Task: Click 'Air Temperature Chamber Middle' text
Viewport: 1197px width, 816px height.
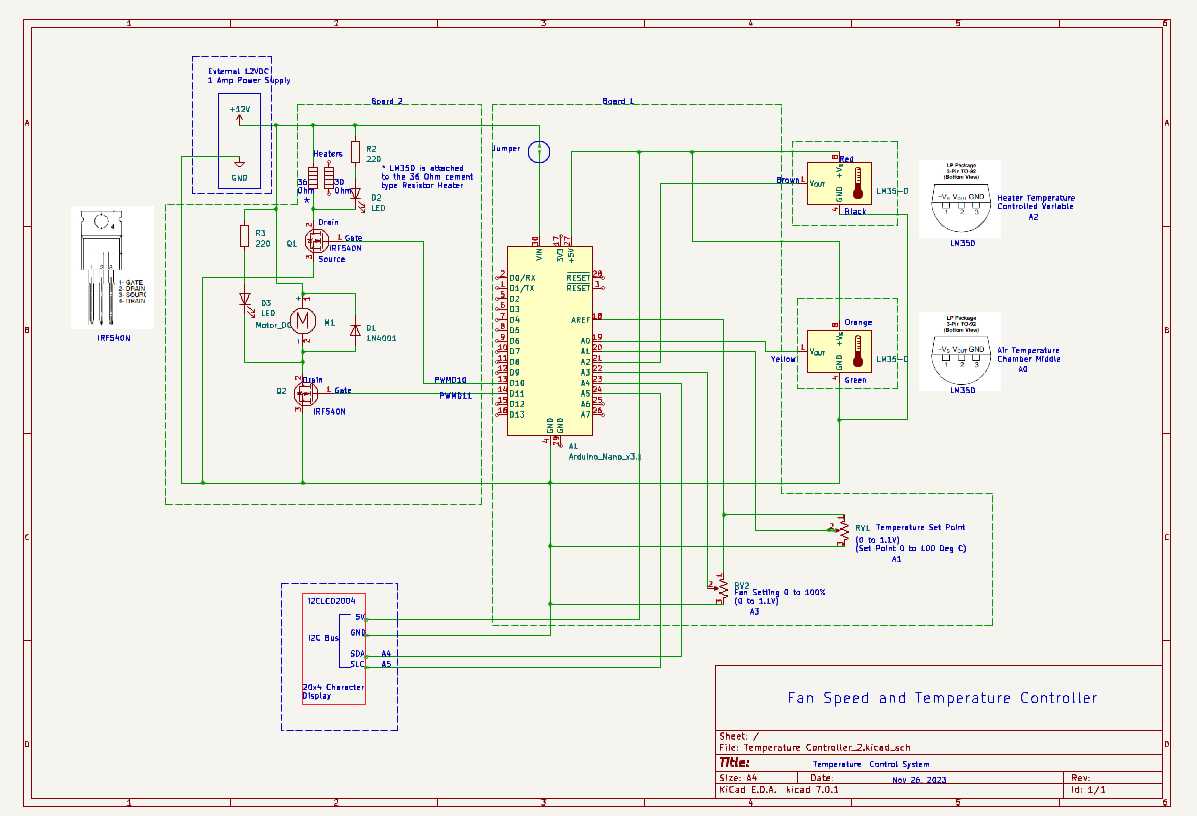Action: [1028, 354]
